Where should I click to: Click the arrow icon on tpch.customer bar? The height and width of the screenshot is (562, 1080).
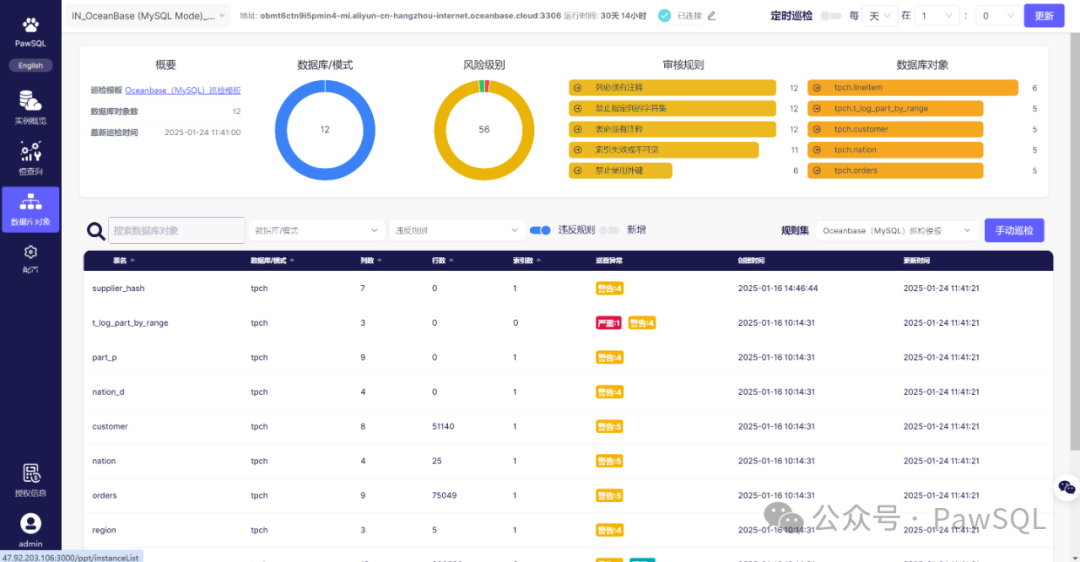pos(817,129)
